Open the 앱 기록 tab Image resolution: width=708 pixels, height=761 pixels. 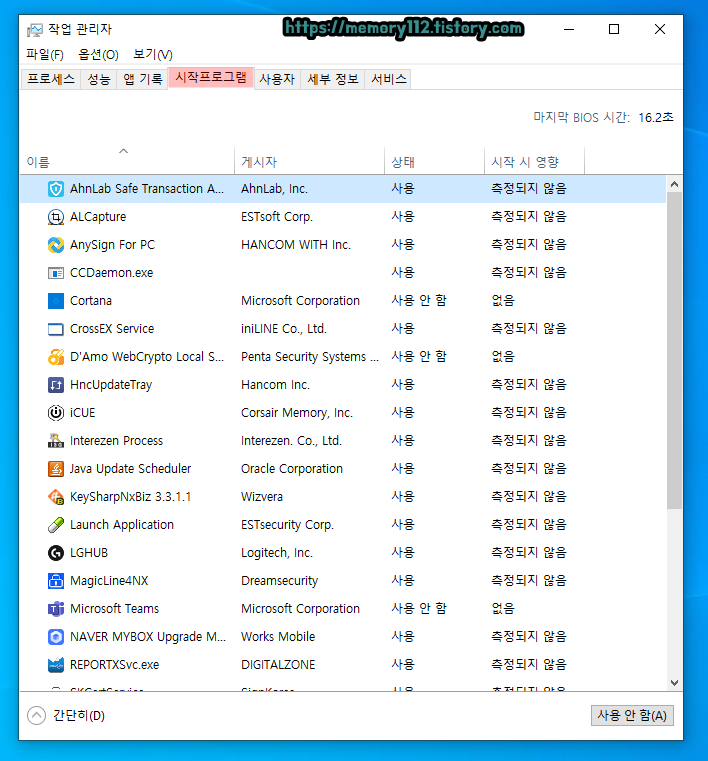[143, 79]
